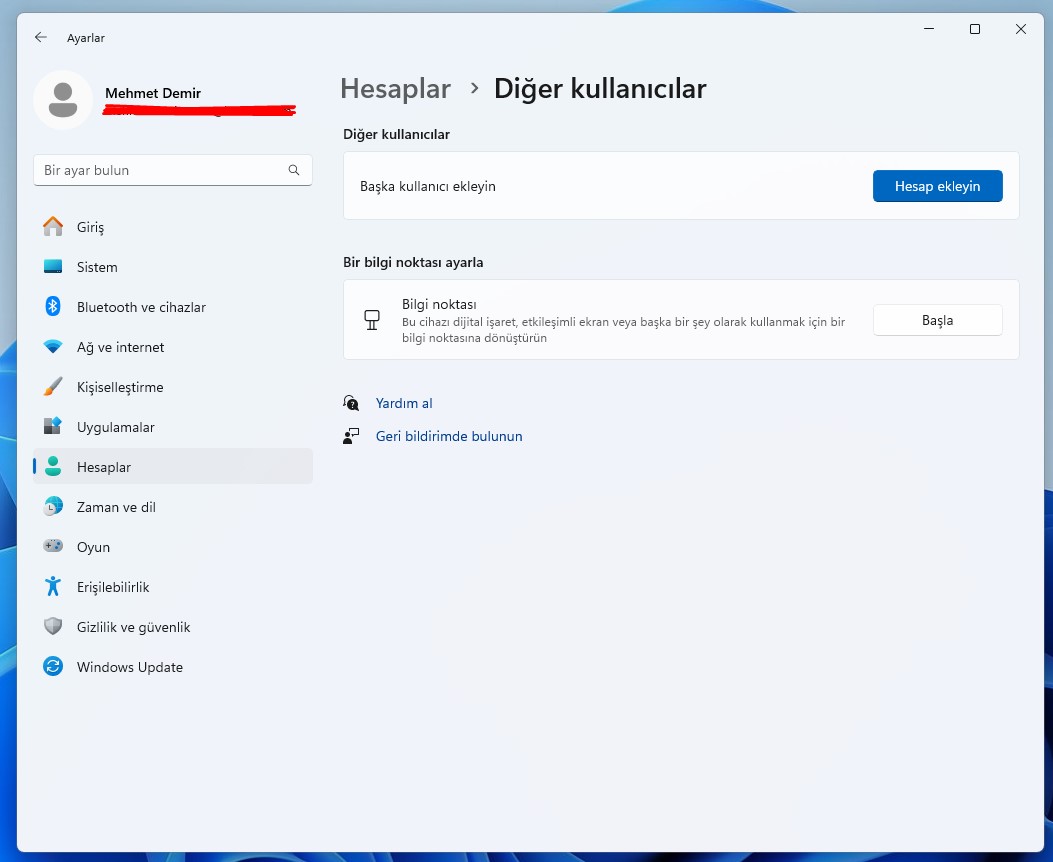Select the Oyun gamepad icon
The image size is (1053, 862).
[53, 547]
